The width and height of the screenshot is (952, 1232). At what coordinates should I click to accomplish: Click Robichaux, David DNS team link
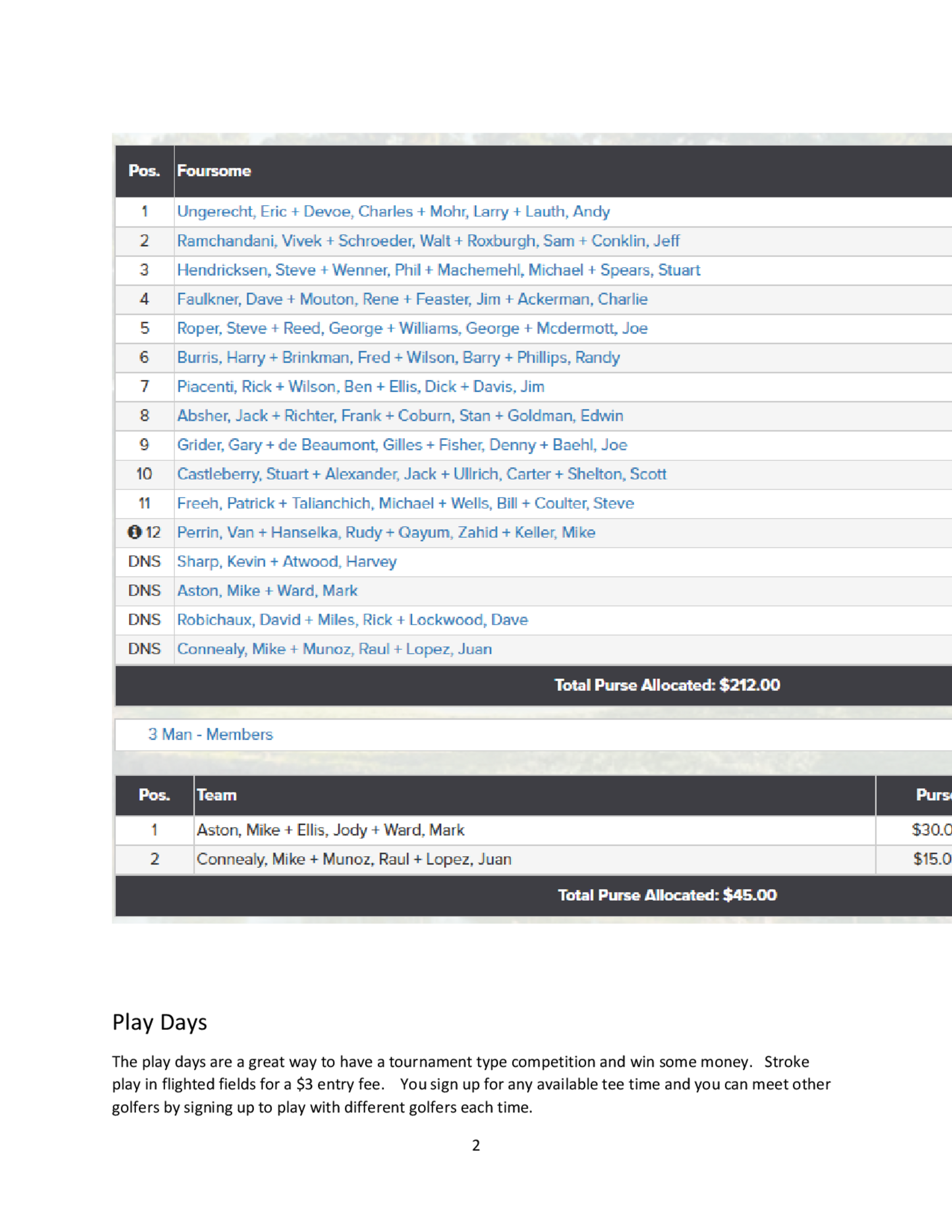[x=352, y=620]
